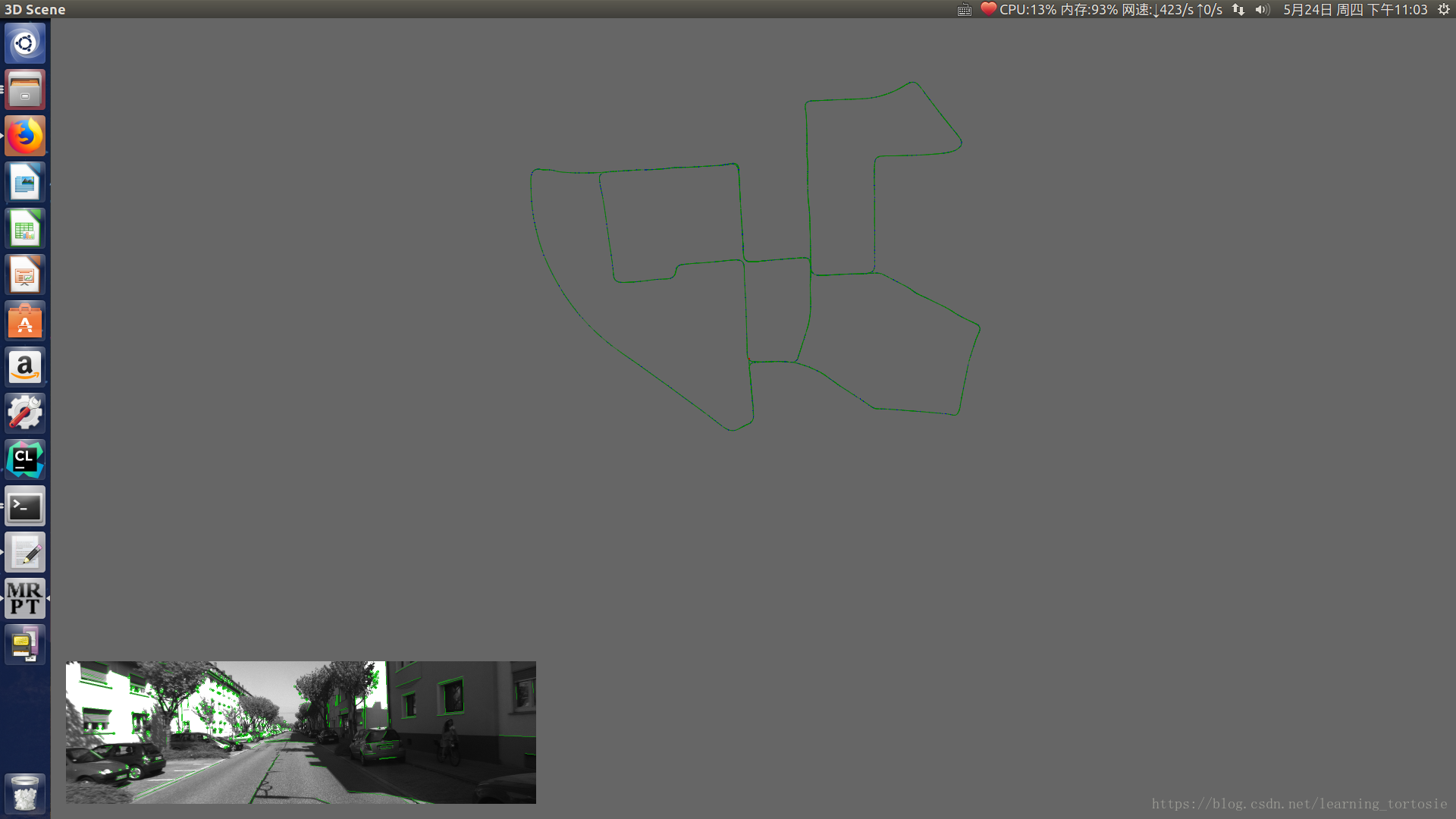Open LibreOffice Calc spreadsheet icon
Image resolution: width=1456 pixels, height=819 pixels.
click(x=25, y=228)
